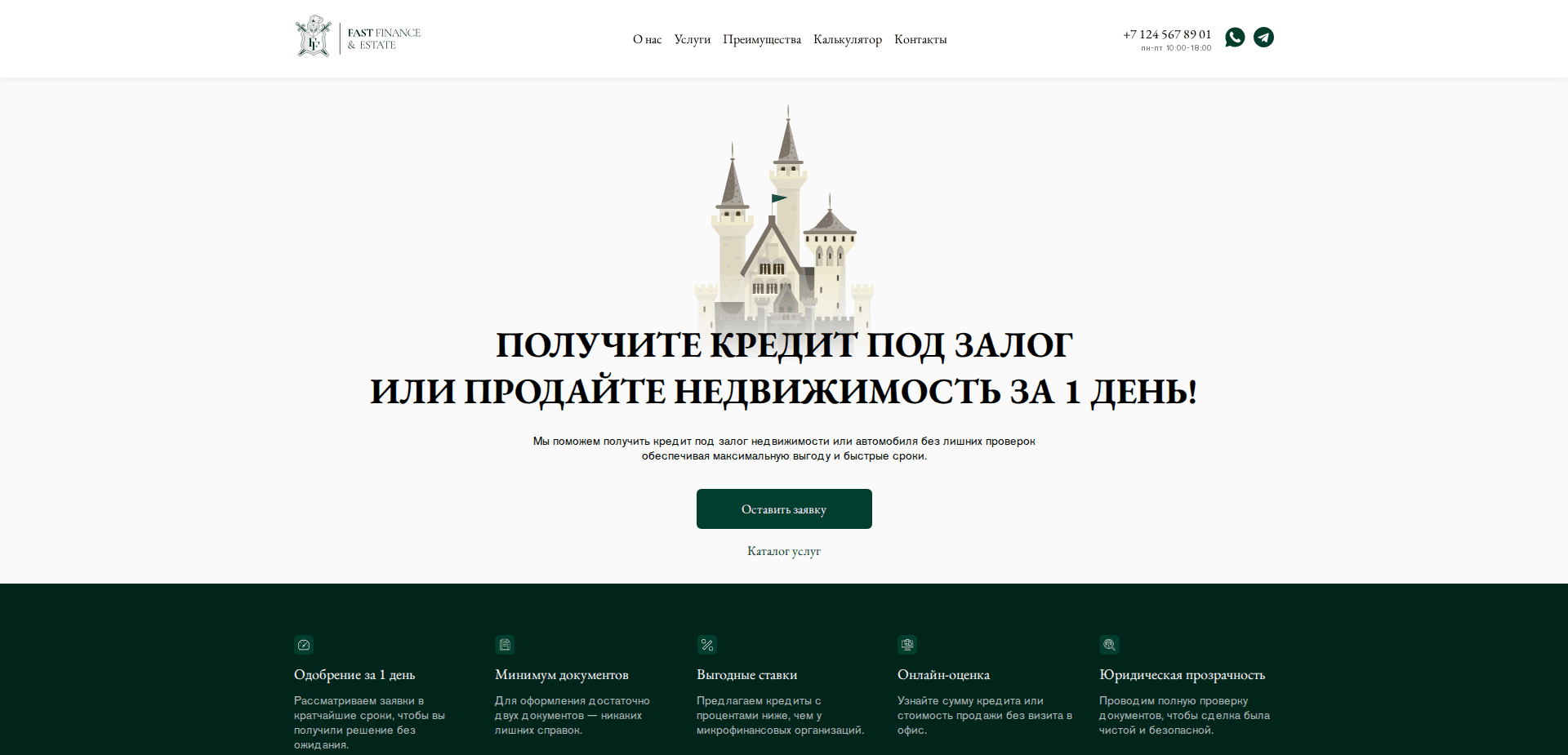Open the 'Каталог услуг' link
The width and height of the screenshot is (1568, 755).
pos(783,551)
